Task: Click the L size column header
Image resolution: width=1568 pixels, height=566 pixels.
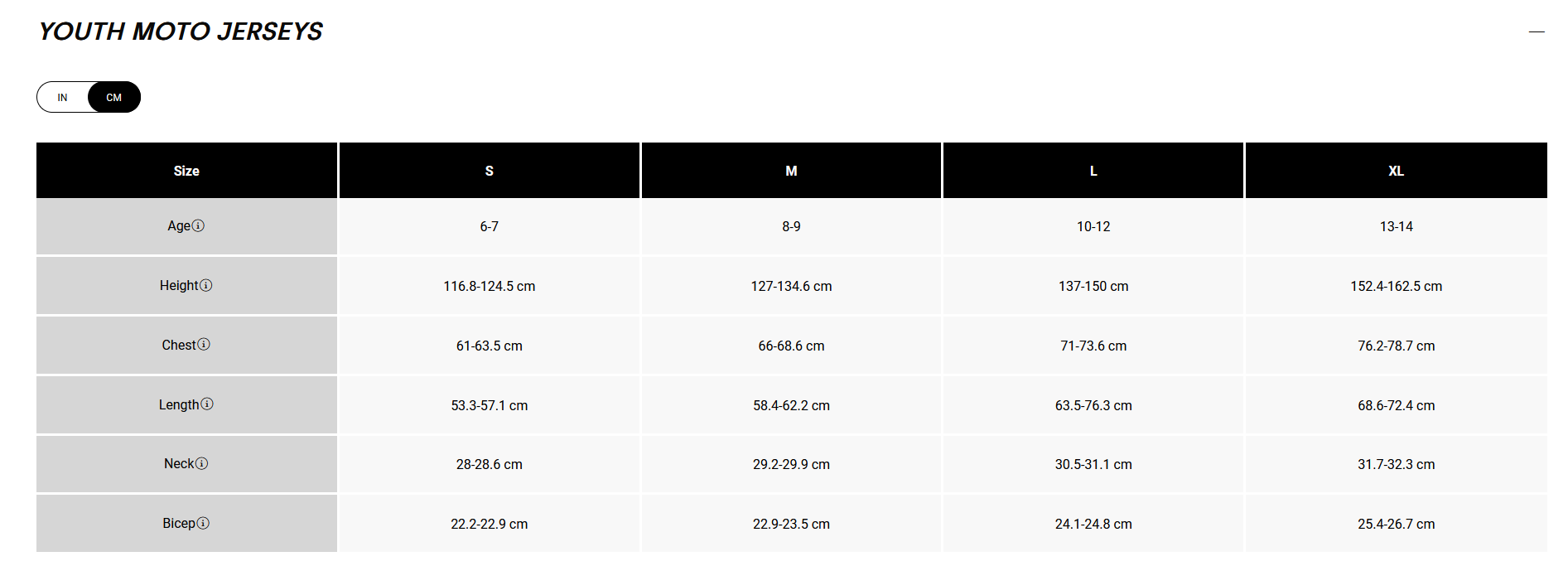Action: click(x=1093, y=171)
